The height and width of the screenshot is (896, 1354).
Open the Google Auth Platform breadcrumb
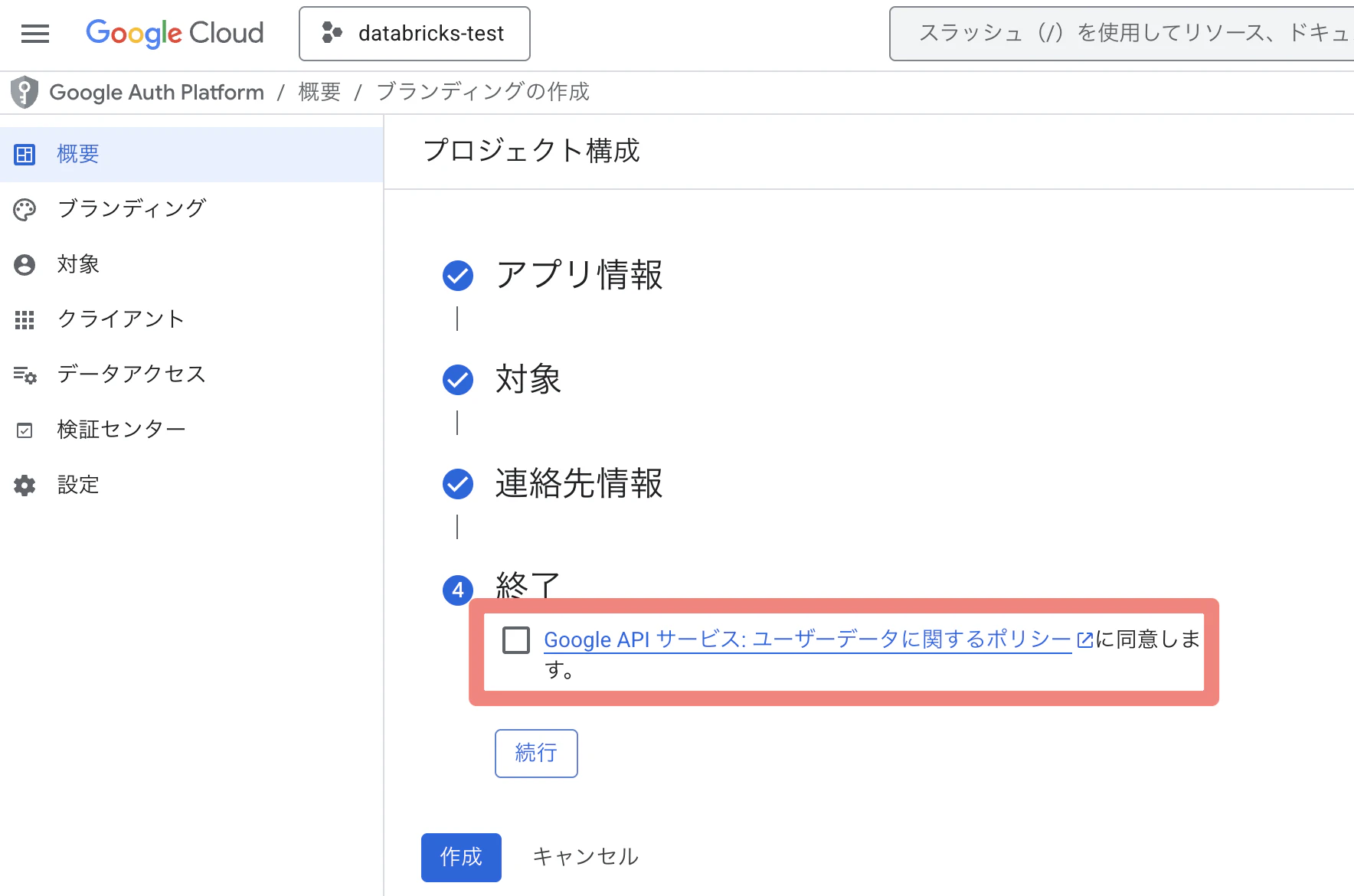[x=157, y=93]
